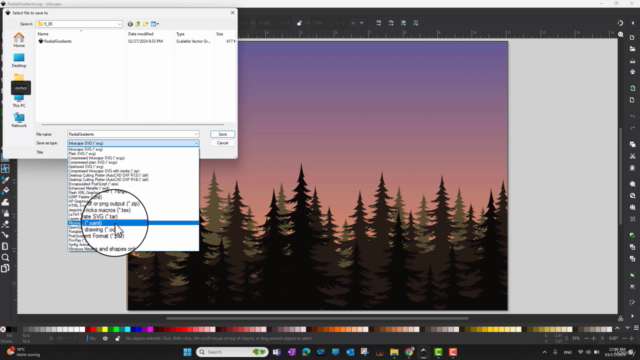Expand the File name history dropdown arrow
Screen dimensions: 640x360
(196, 134)
